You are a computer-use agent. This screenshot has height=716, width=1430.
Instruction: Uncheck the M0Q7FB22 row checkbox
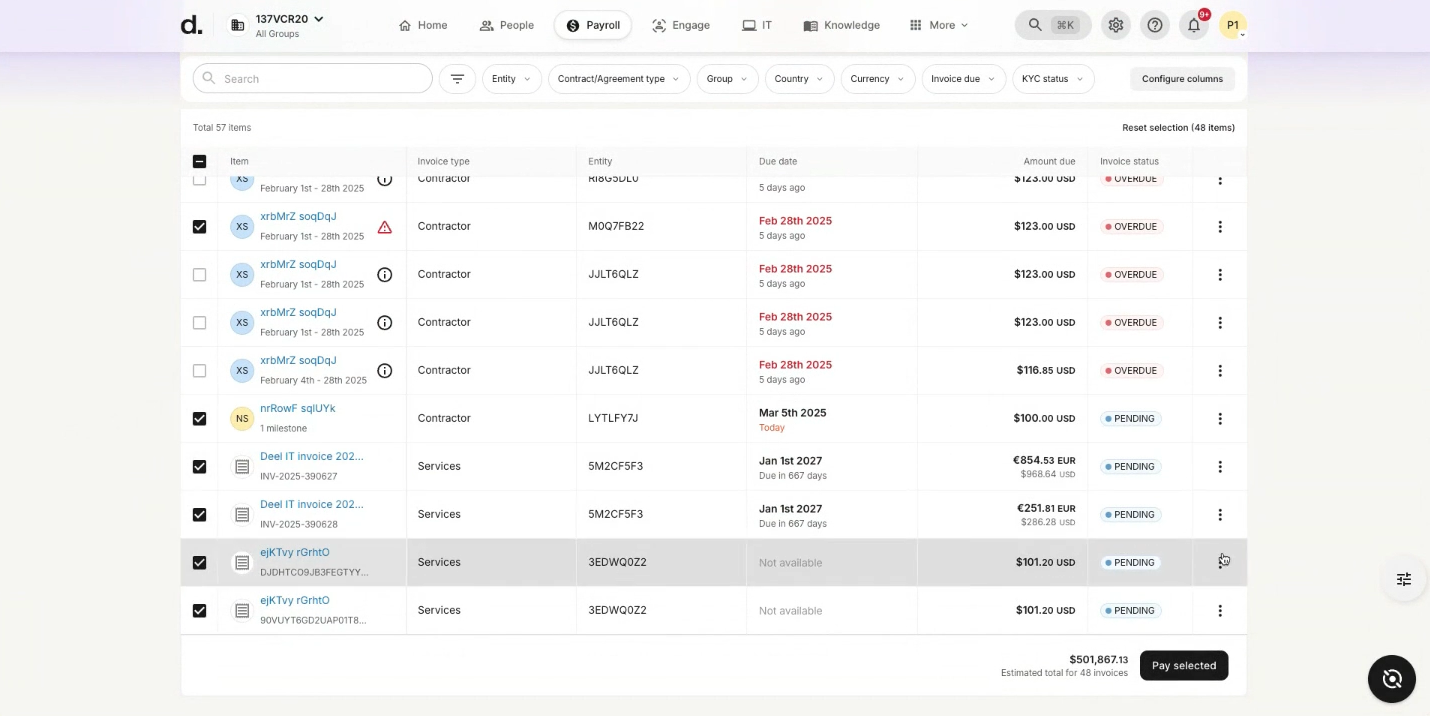[x=199, y=227]
